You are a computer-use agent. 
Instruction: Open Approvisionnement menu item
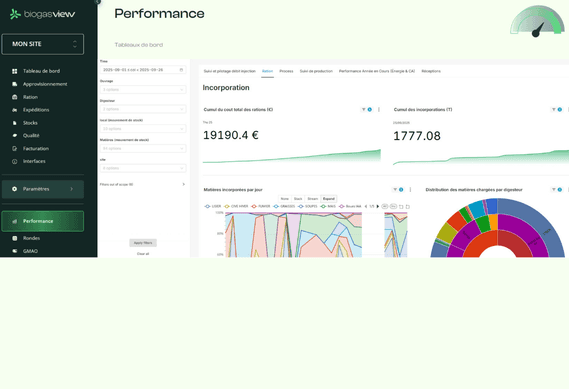(x=45, y=84)
